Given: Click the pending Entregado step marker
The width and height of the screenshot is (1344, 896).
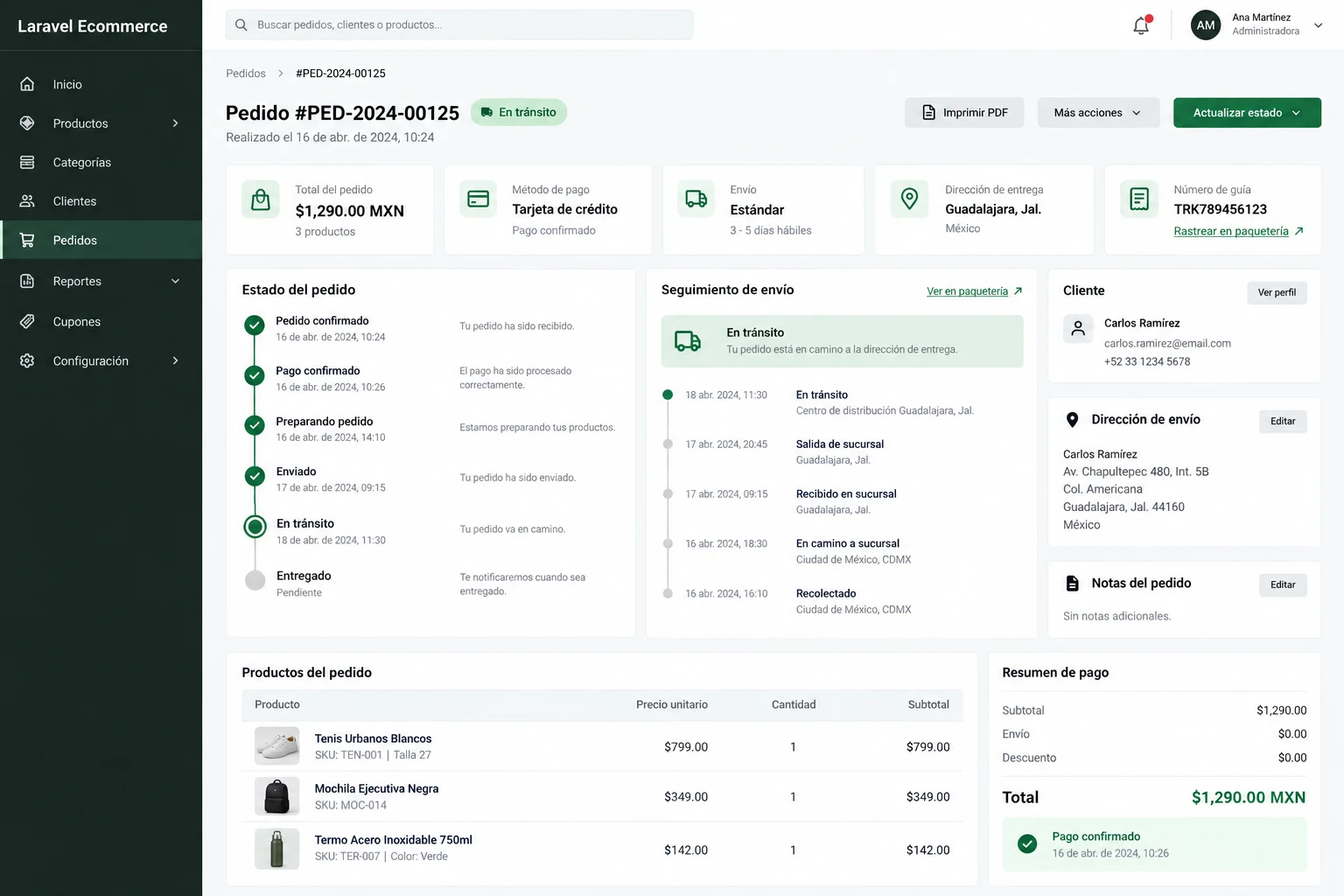Looking at the screenshot, I should click(255, 580).
